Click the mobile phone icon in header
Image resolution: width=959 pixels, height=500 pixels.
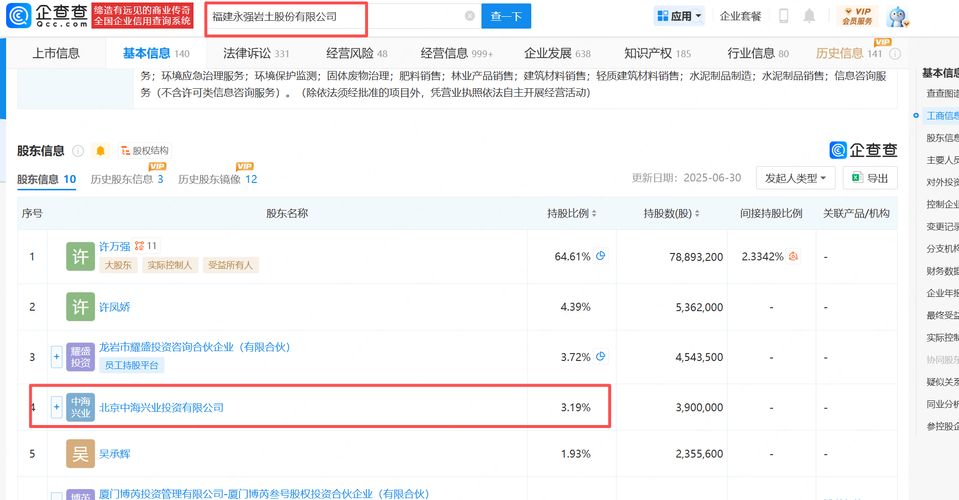[783, 16]
